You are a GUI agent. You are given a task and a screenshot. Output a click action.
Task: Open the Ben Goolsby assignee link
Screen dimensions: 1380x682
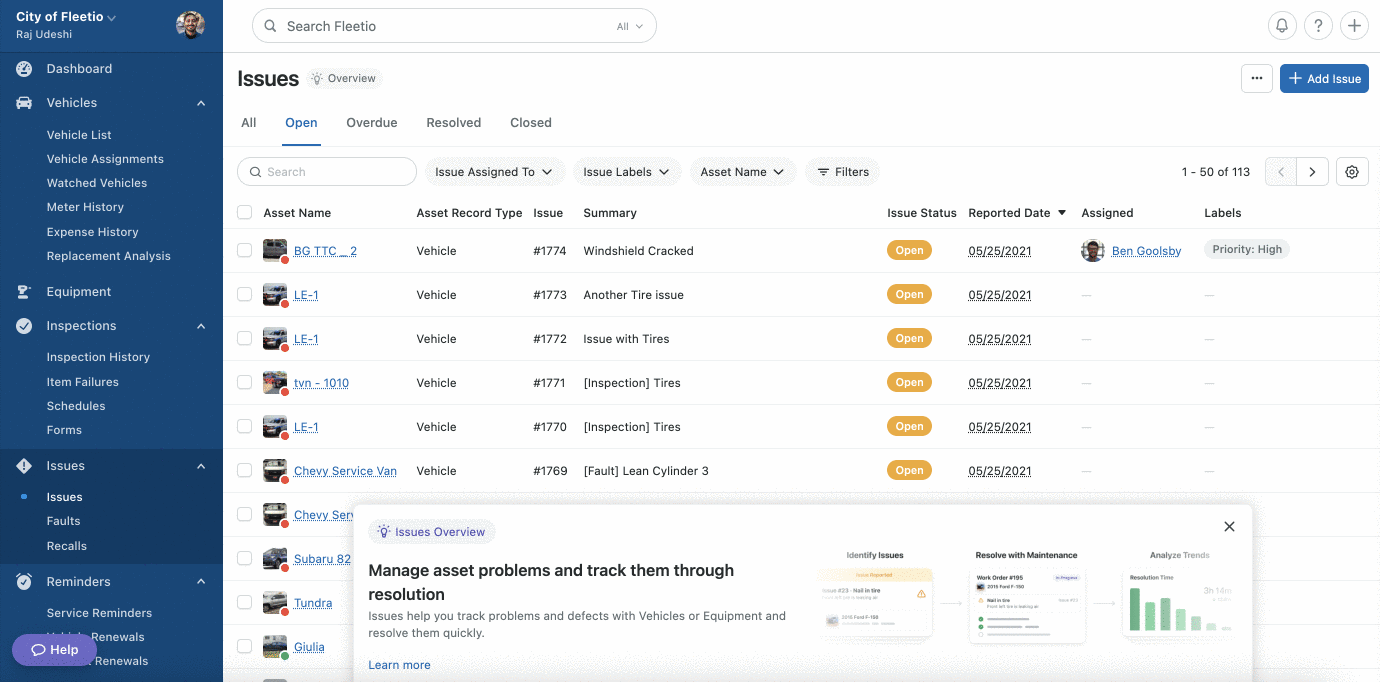tap(1146, 251)
